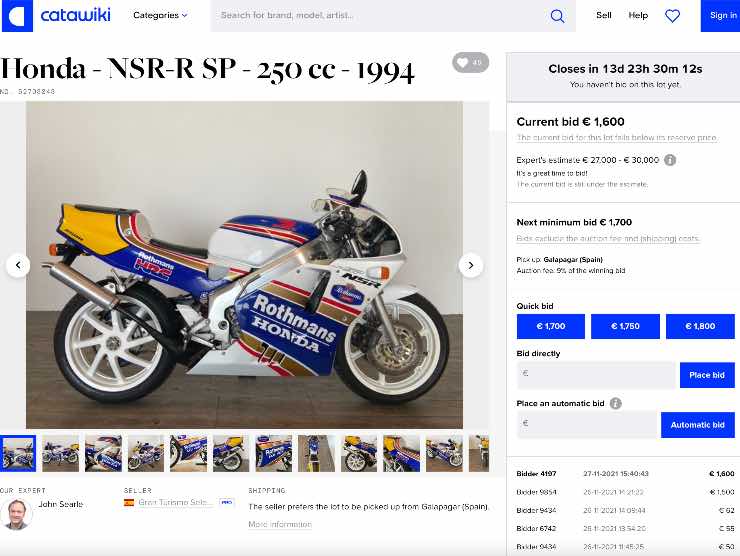The width and height of the screenshot is (740, 556).
Task: Show next photo with right arrow
Action: pyautogui.click(x=471, y=265)
